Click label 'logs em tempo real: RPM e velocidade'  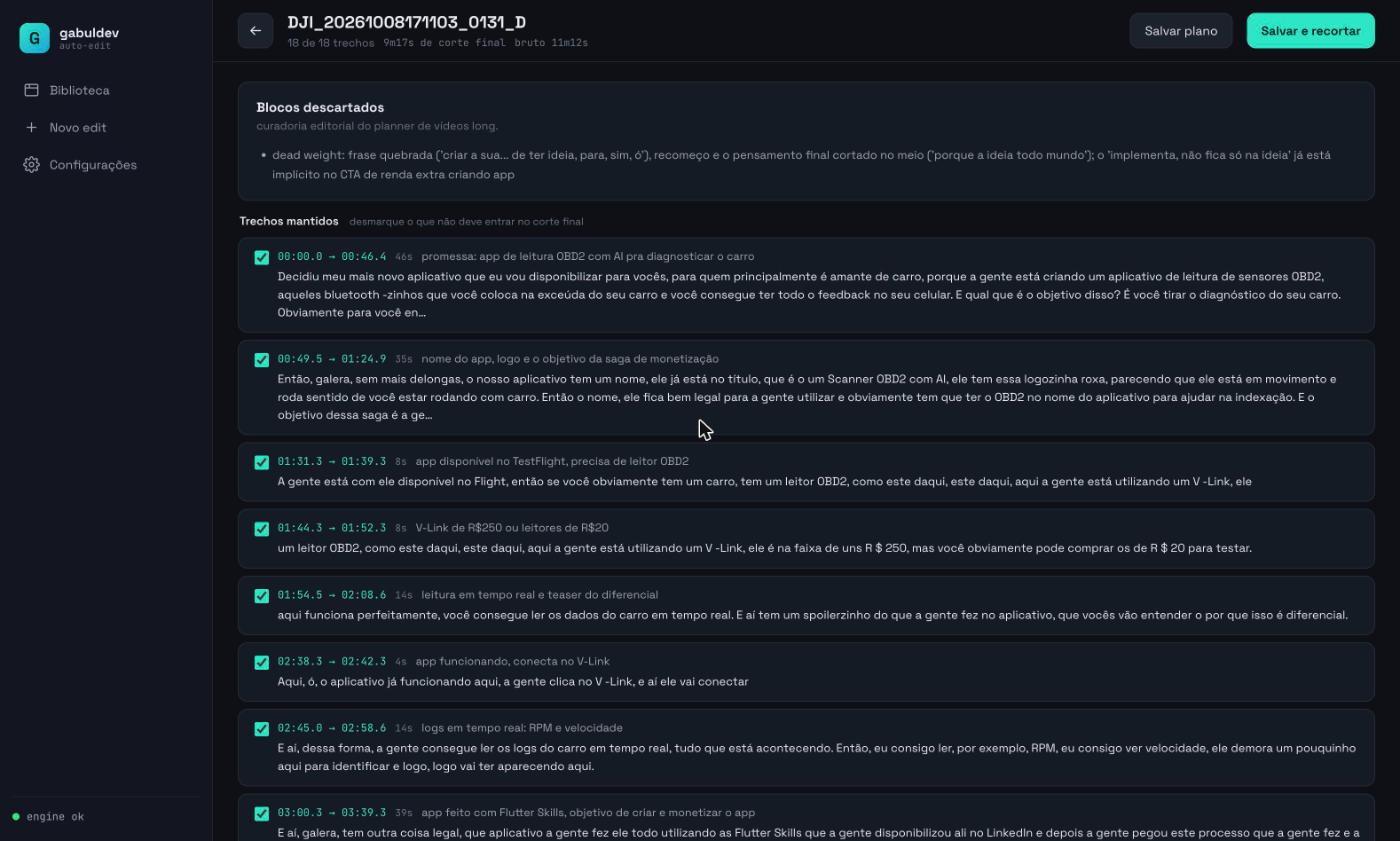click(x=522, y=728)
